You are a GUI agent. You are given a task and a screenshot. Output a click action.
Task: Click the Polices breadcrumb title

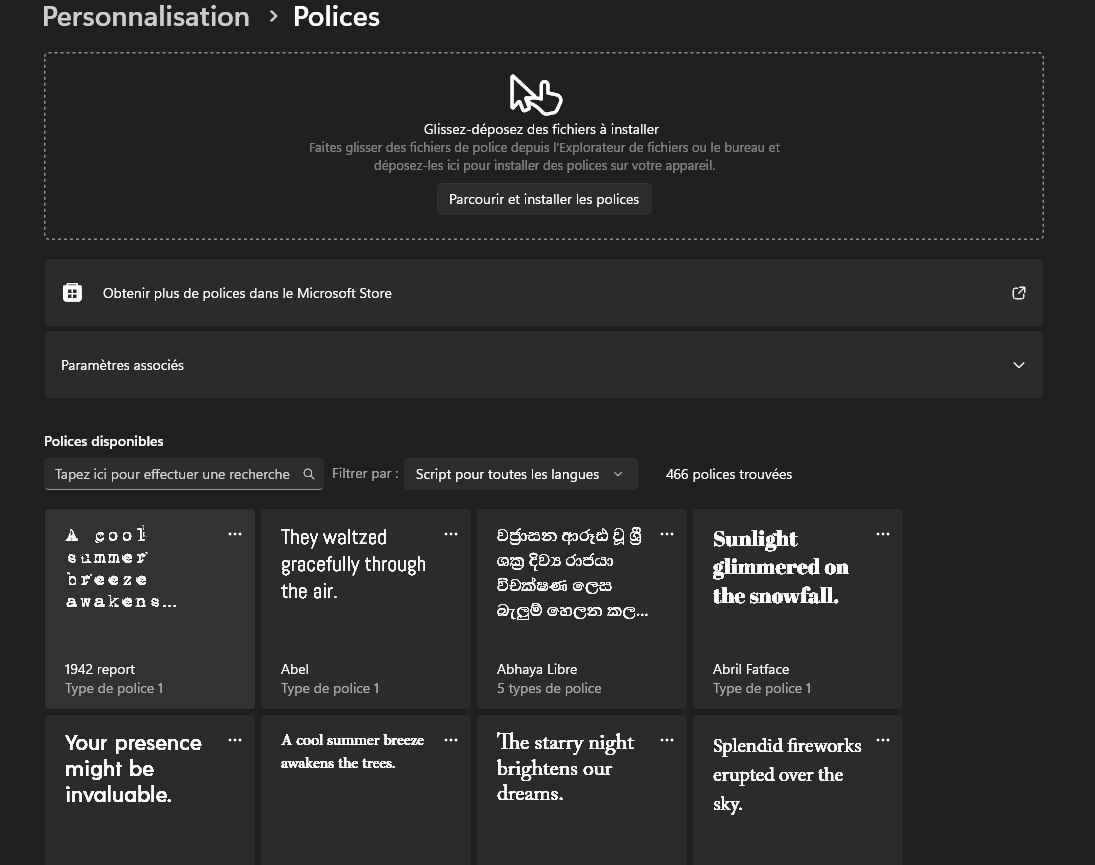[336, 17]
